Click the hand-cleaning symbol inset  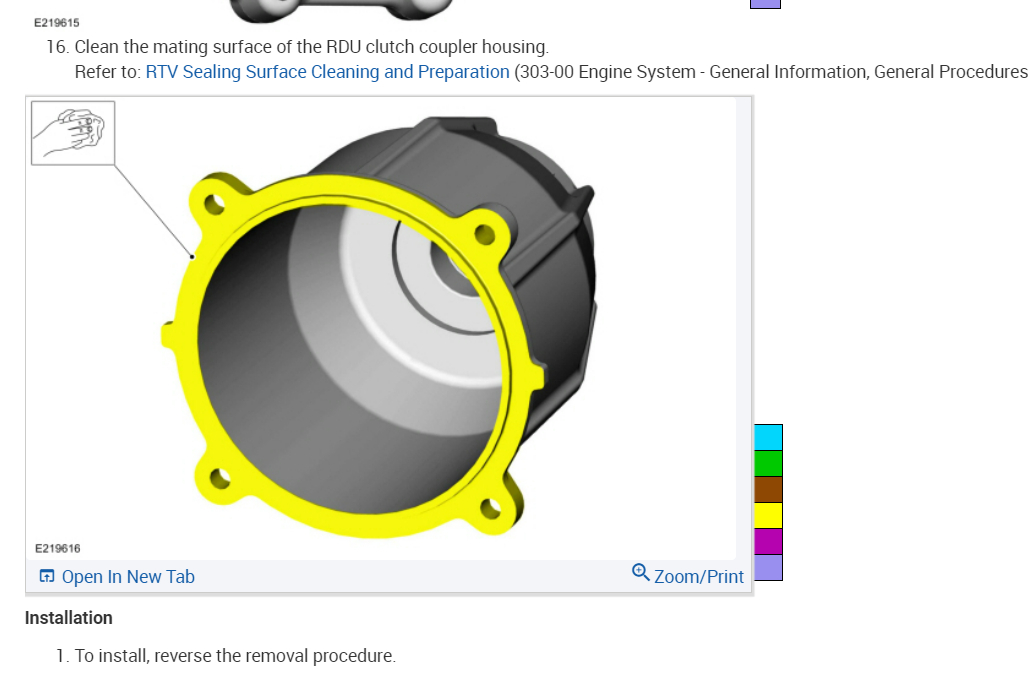tap(73, 133)
